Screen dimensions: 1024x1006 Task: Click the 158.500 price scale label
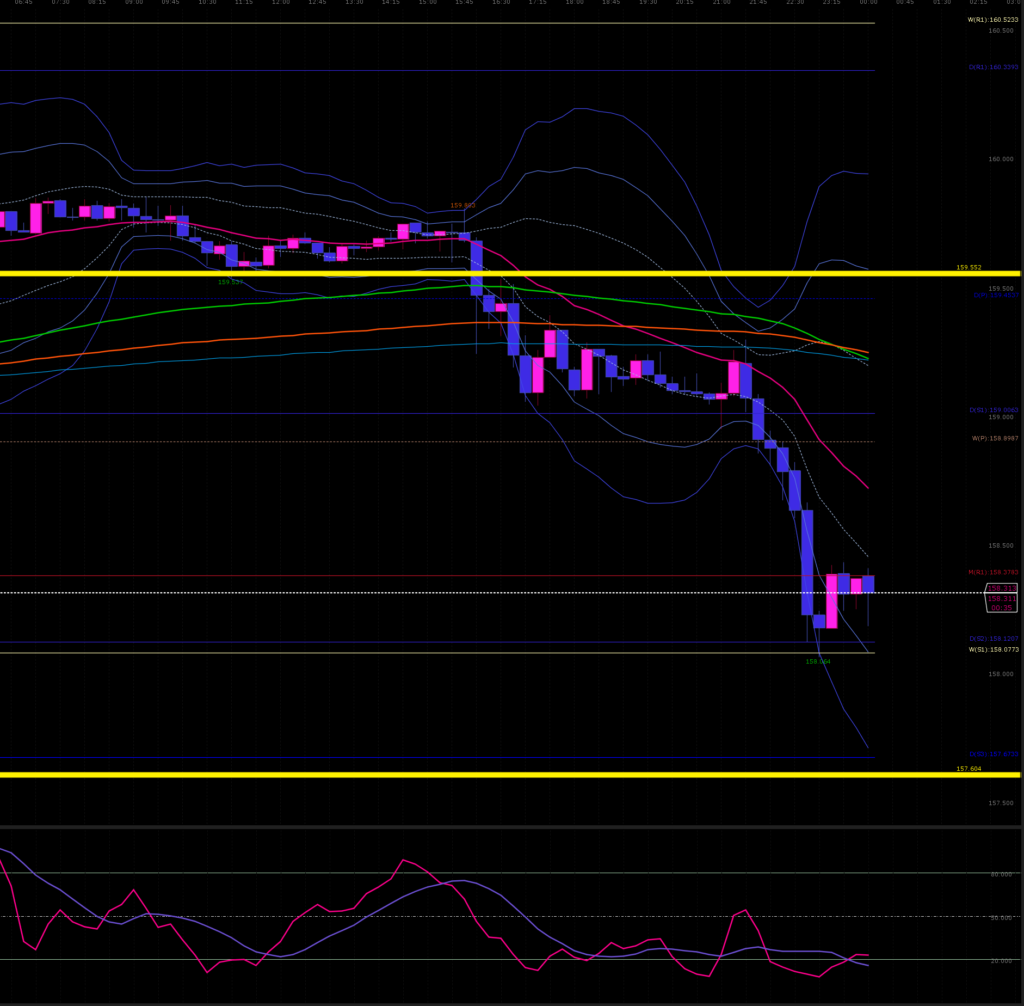(x=1000, y=546)
